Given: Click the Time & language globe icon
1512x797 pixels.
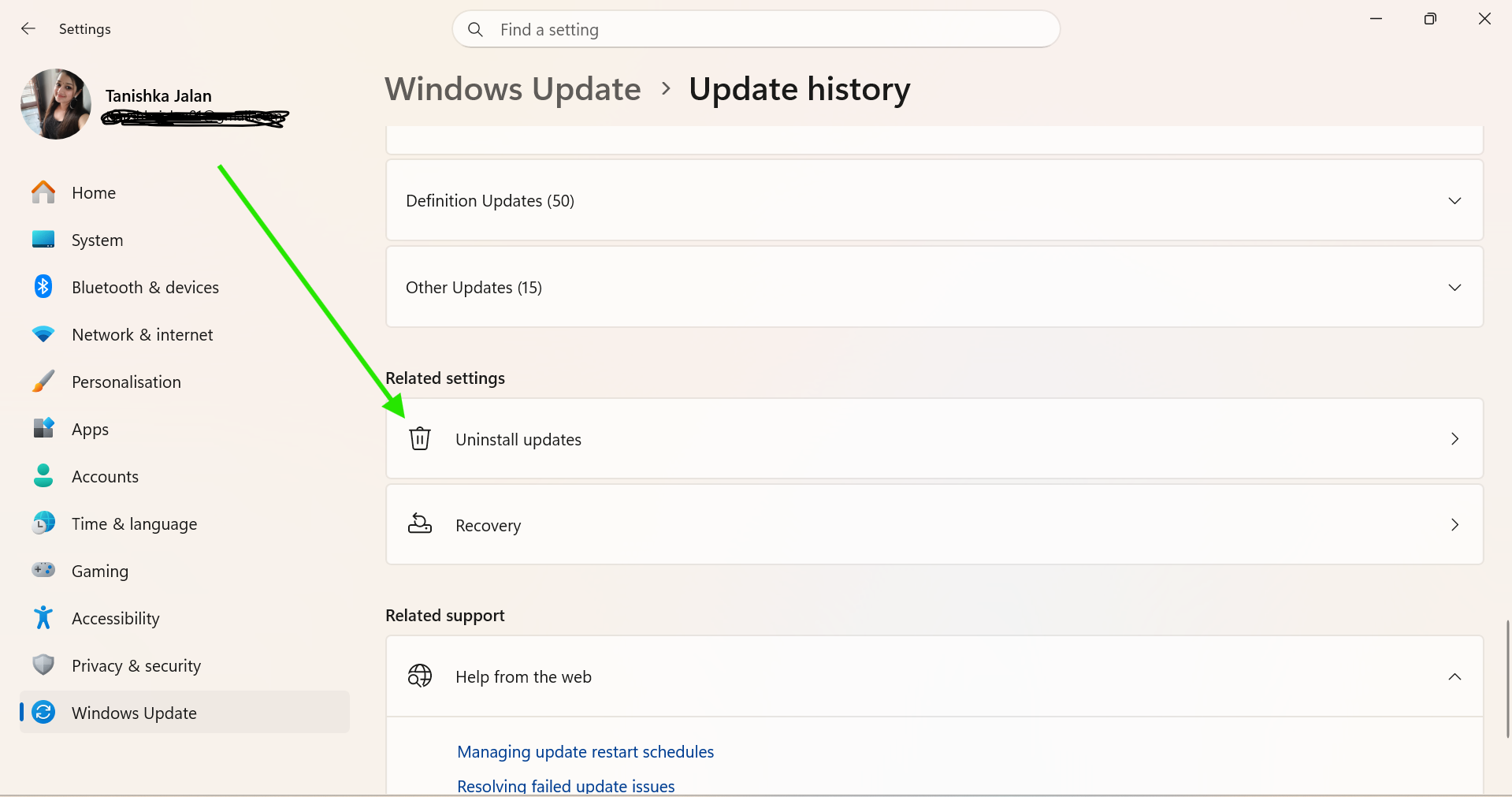Looking at the screenshot, I should point(43,523).
